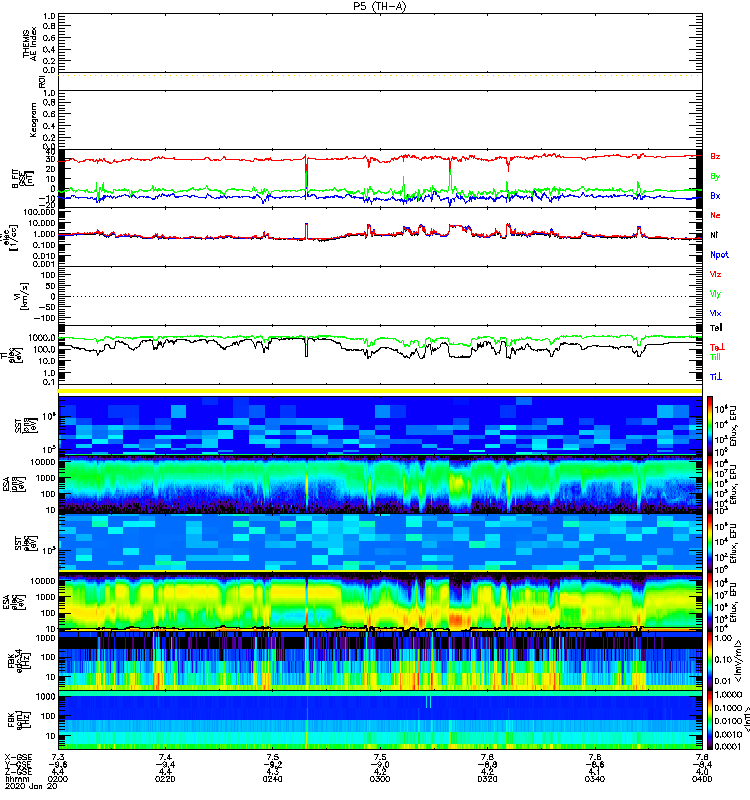This screenshot has height=800, width=750.
Task: Click the red Te perpendicular legend label
Action: tap(717, 347)
